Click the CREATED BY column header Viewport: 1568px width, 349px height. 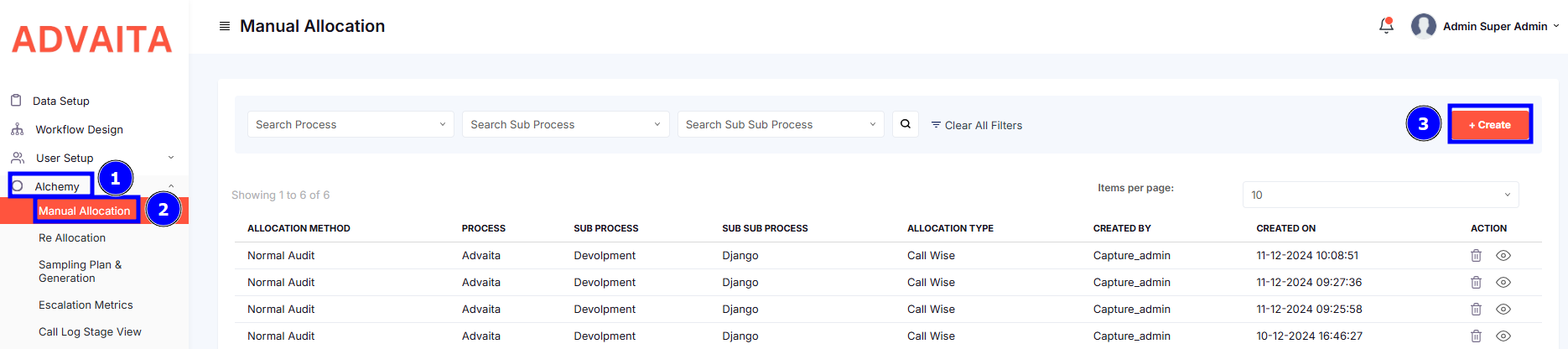1122,228
